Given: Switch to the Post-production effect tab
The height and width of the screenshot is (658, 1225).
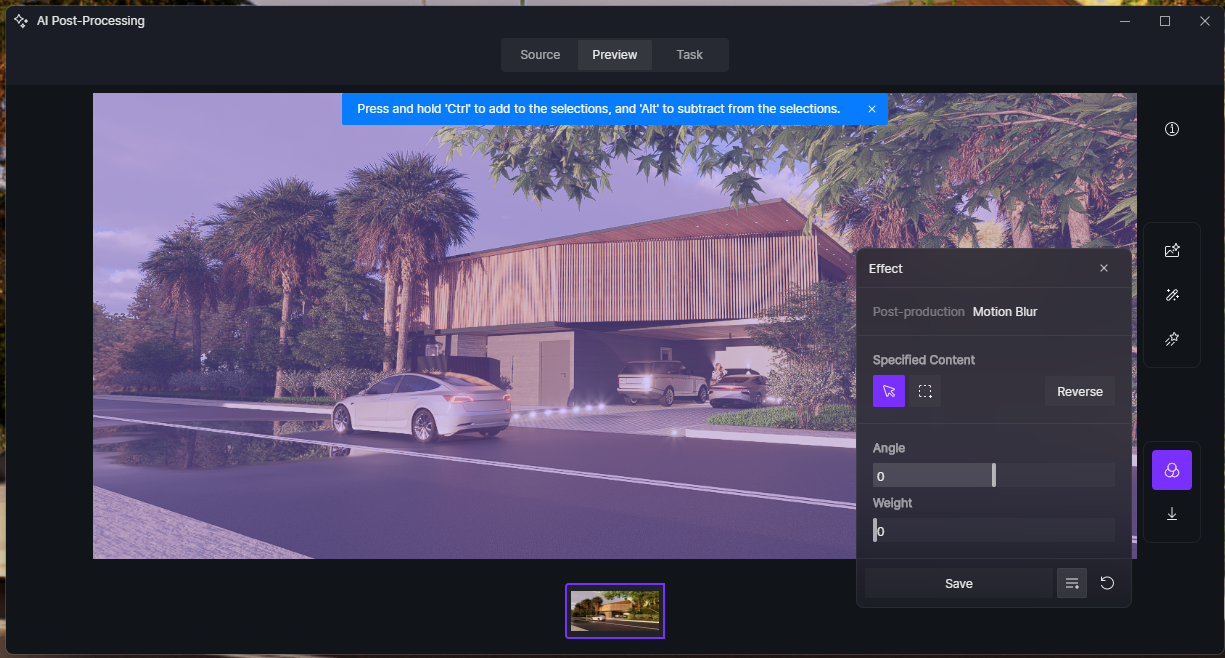Looking at the screenshot, I should pos(919,312).
